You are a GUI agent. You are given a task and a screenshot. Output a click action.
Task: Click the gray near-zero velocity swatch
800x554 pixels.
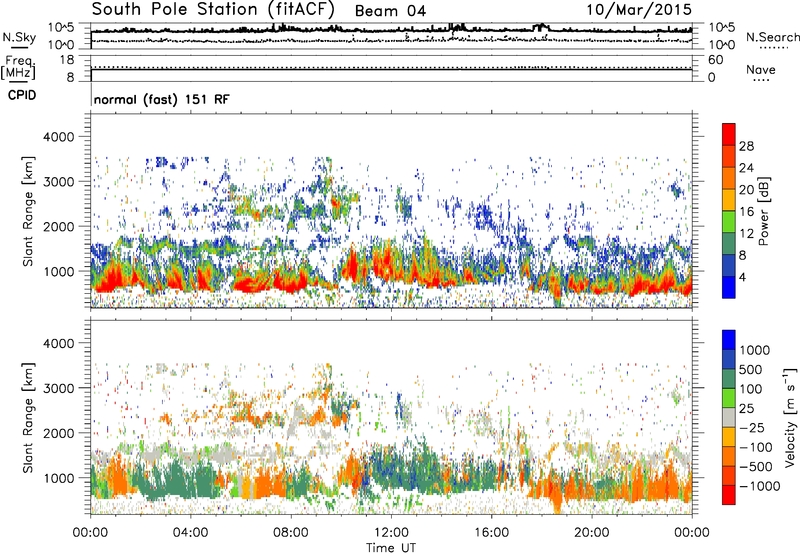coord(729,417)
